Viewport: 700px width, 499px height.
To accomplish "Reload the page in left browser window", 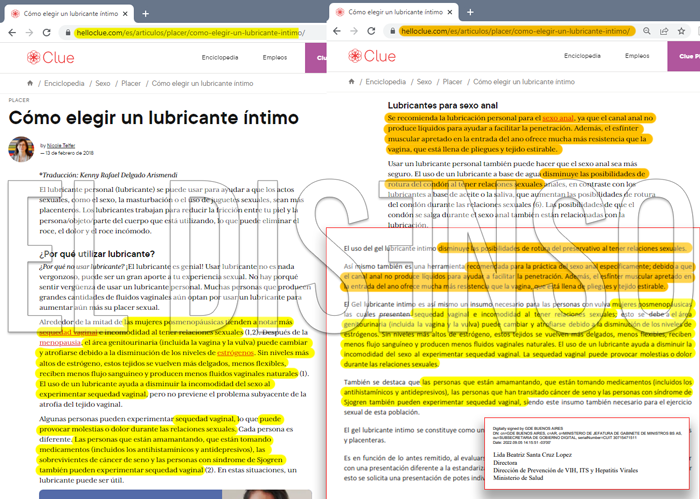I will click(x=46, y=33).
